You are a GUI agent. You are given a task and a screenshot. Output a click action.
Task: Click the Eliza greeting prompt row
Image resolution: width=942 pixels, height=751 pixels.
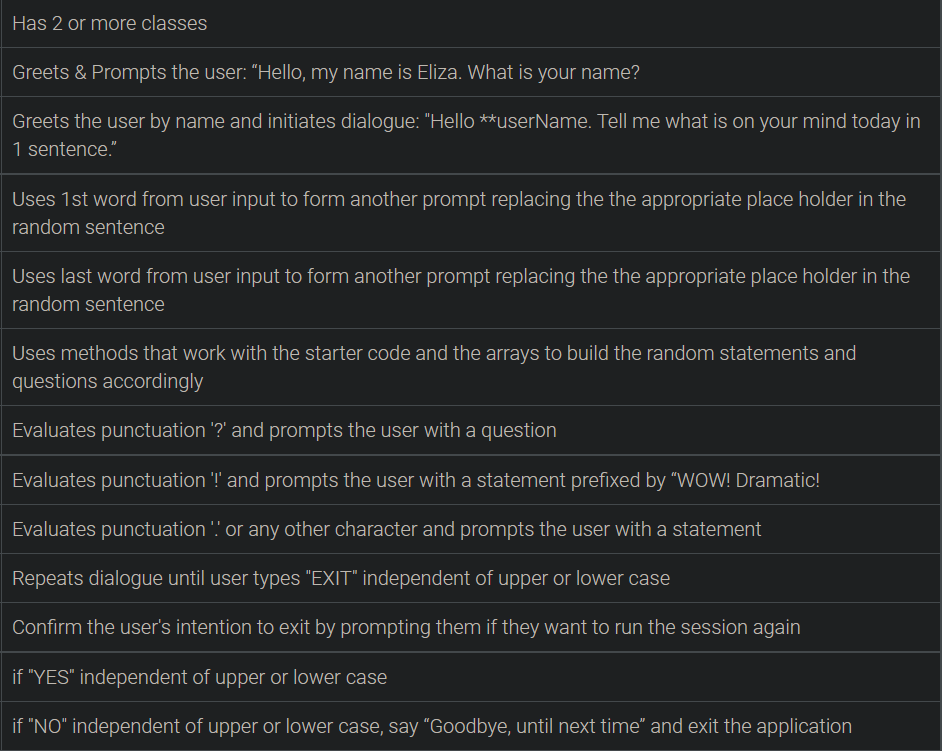(471, 72)
